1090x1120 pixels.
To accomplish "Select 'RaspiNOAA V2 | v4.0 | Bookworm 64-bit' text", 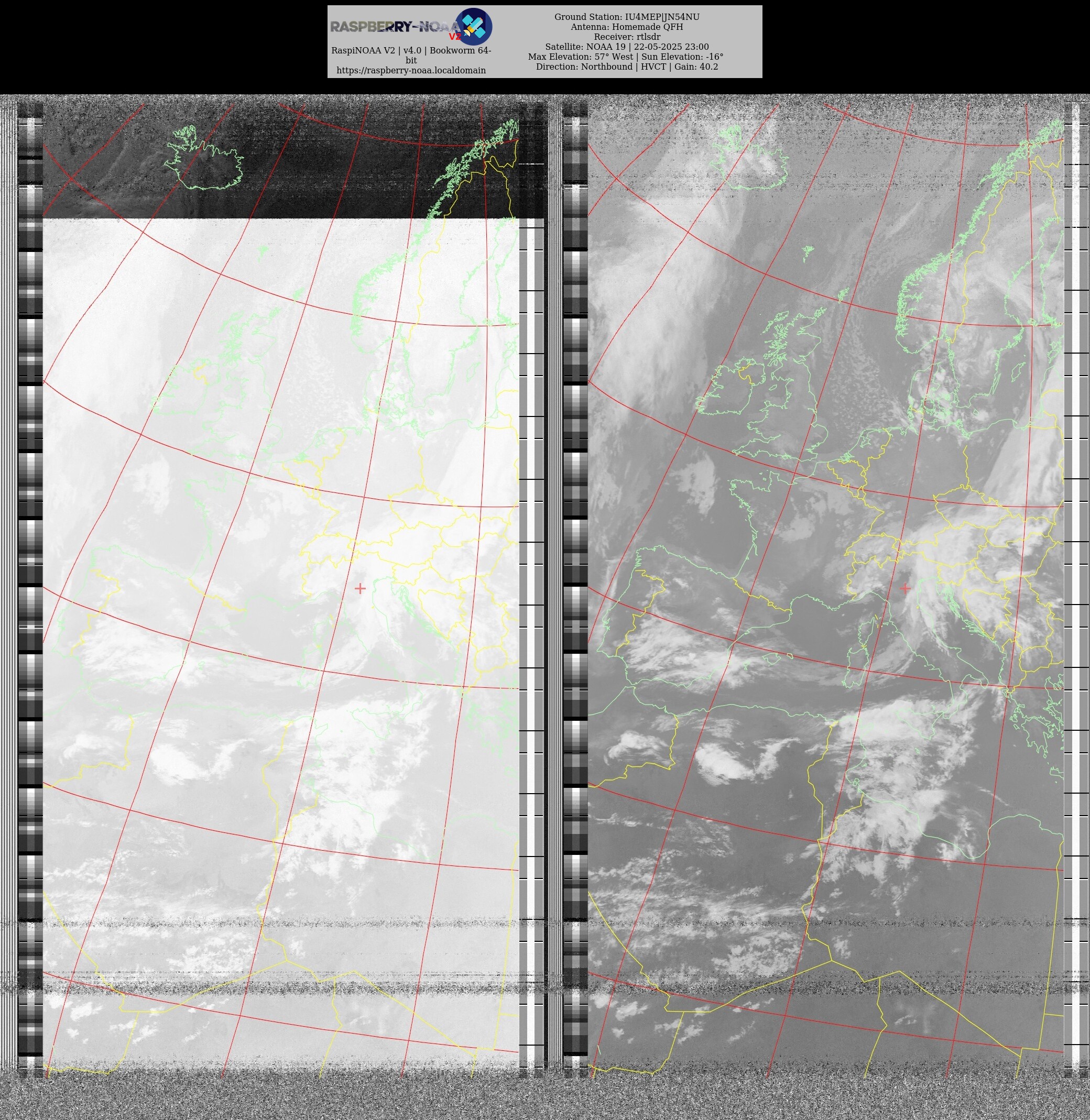I will (x=411, y=55).
